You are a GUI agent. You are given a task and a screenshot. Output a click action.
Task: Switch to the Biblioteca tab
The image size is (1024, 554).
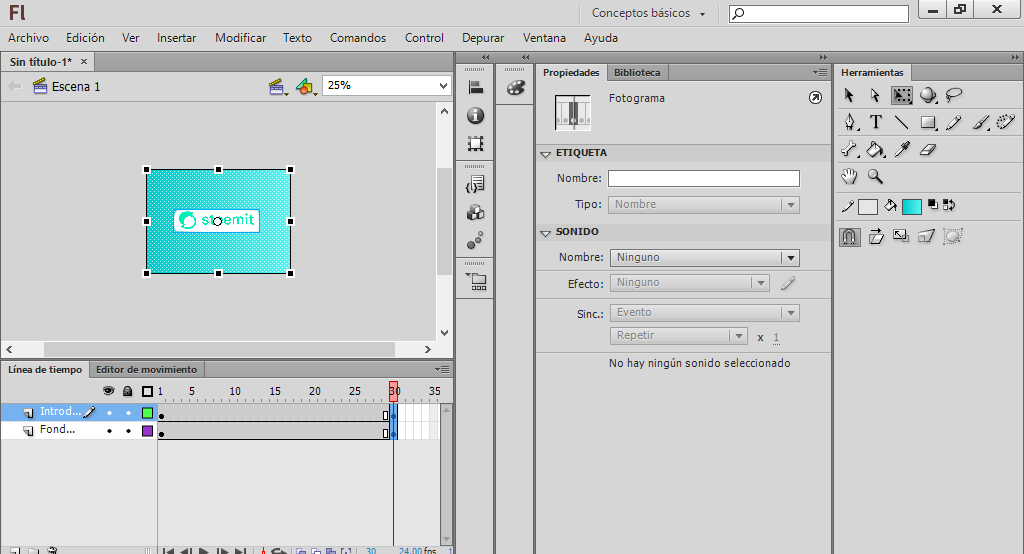point(637,73)
